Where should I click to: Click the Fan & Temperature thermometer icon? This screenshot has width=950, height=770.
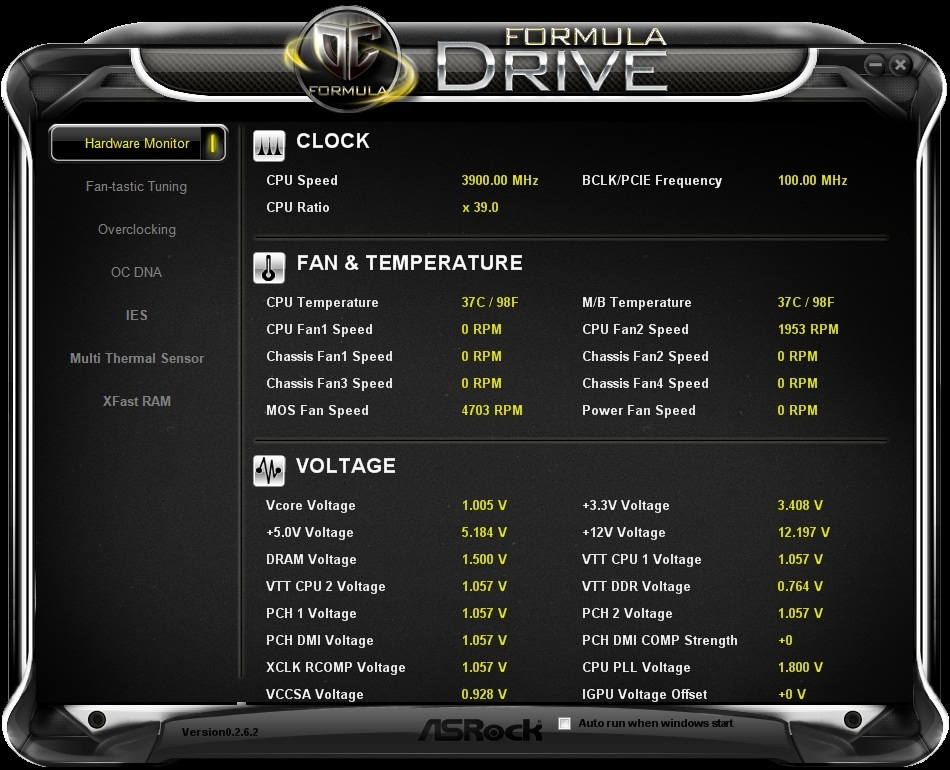point(269,268)
